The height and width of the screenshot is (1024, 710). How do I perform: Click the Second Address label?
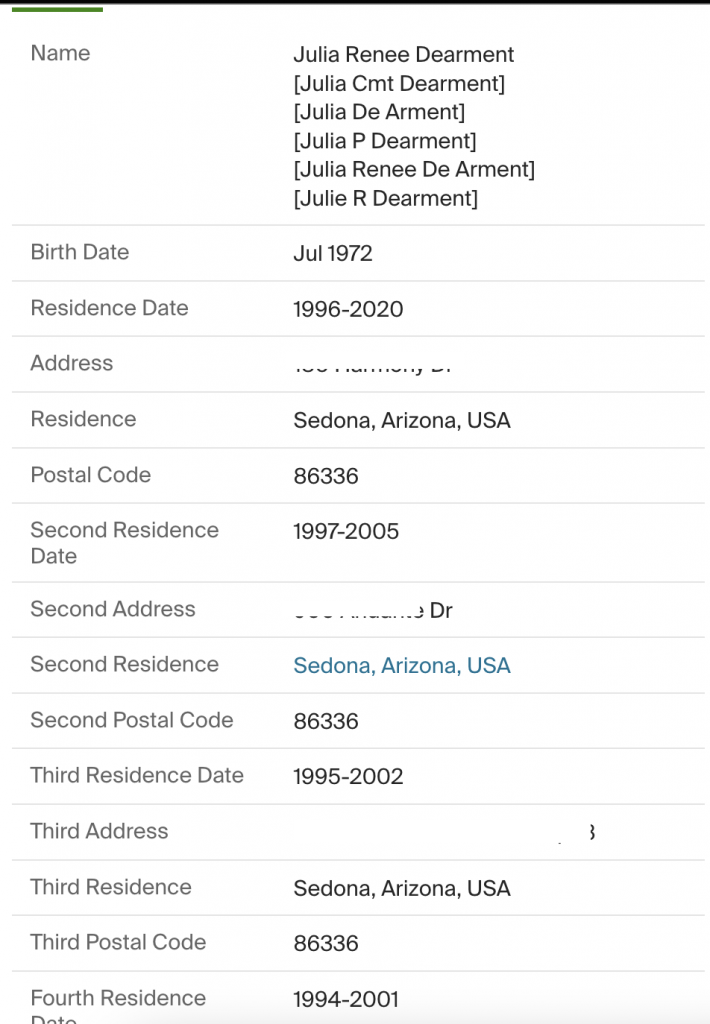pyautogui.click(x=112, y=609)
